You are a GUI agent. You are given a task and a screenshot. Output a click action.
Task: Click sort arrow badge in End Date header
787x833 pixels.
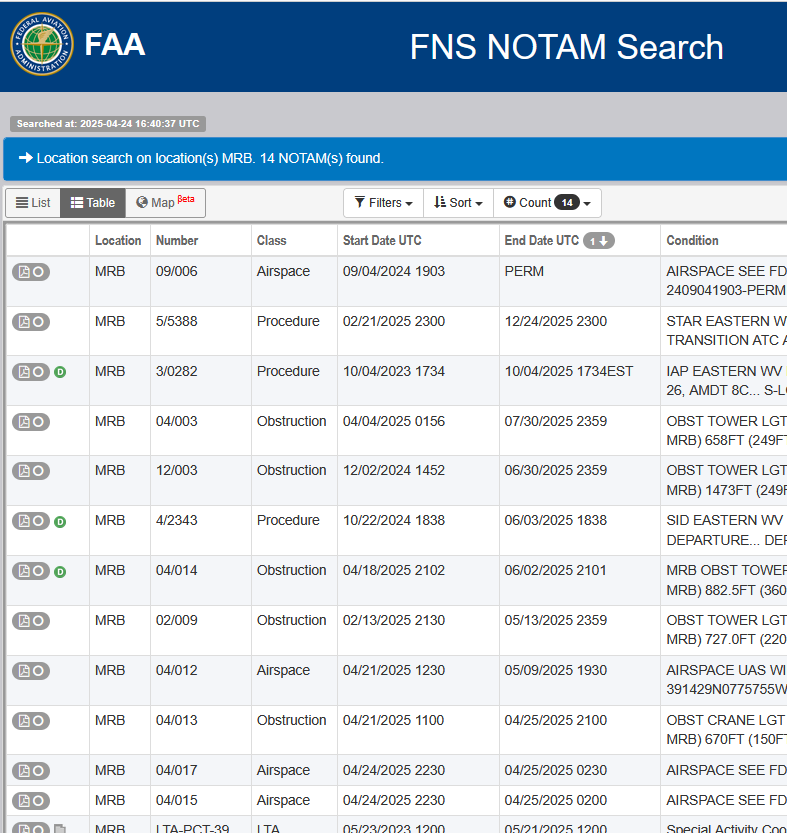tap(599, 241)
